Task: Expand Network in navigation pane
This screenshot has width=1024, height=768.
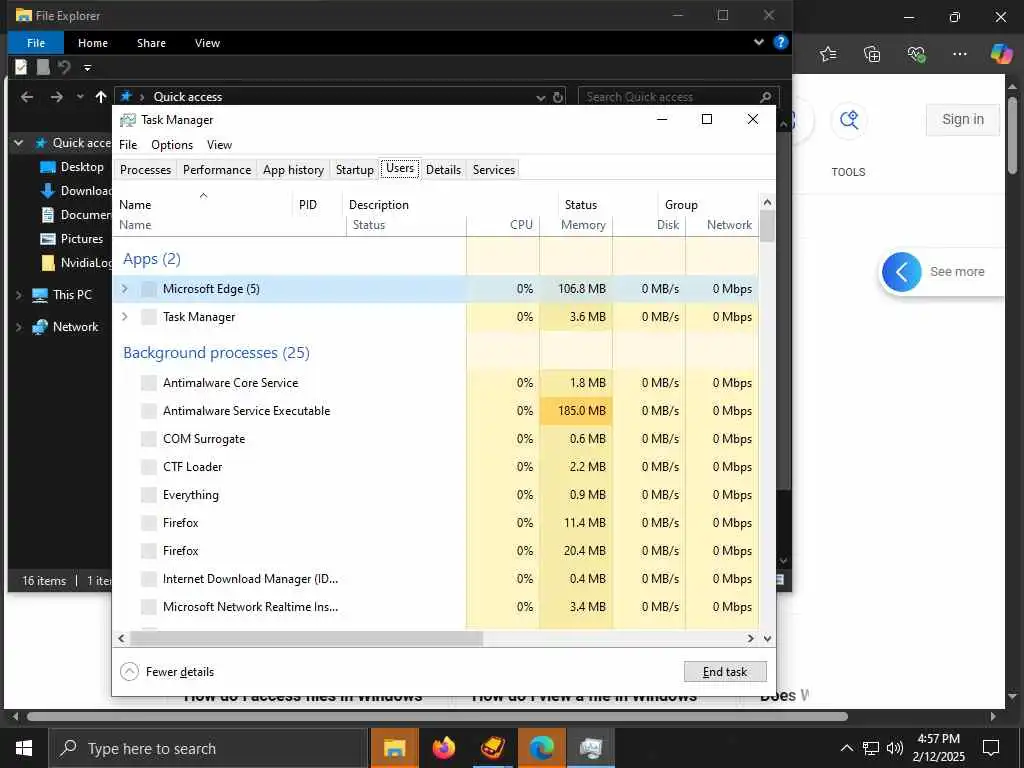Action: 18,327
